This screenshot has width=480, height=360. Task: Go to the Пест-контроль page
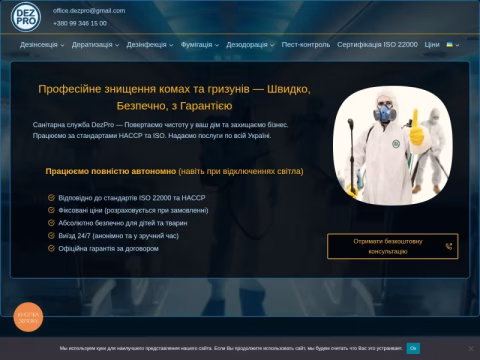[x=306, y=45]
